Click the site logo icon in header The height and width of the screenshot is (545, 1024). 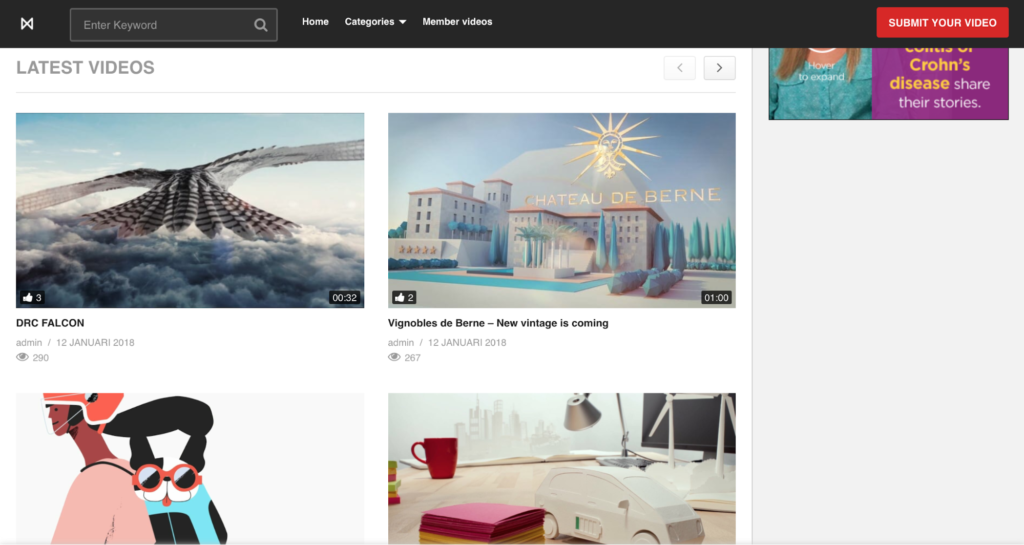click(27, 24)
